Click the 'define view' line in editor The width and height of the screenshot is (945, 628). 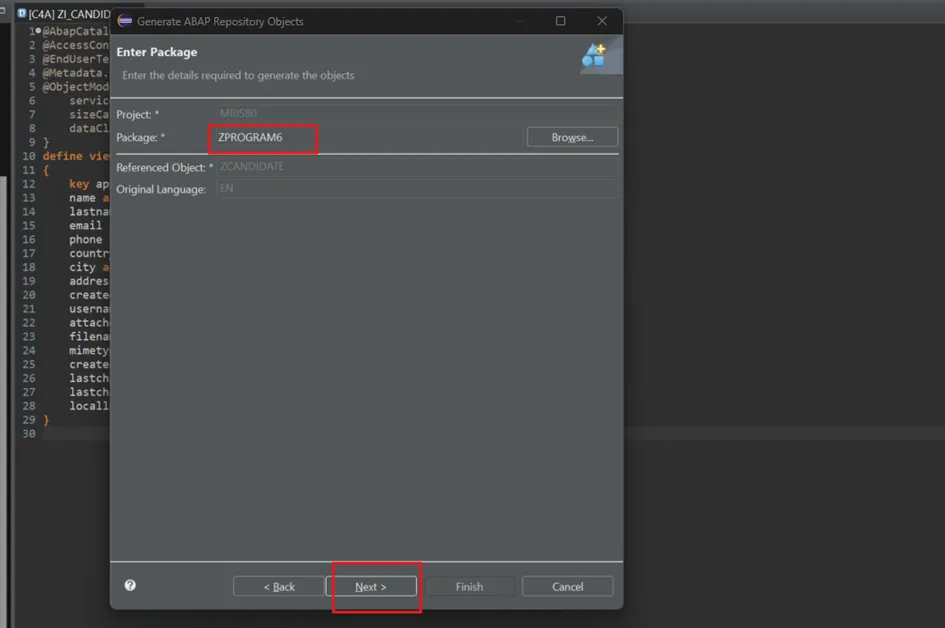(x=75, y=157)
